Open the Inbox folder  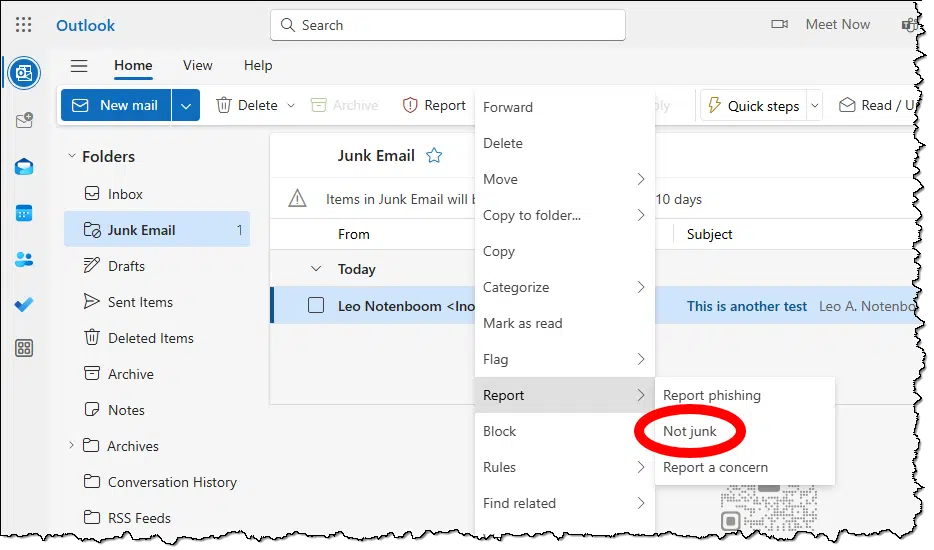tap(157, 194)
